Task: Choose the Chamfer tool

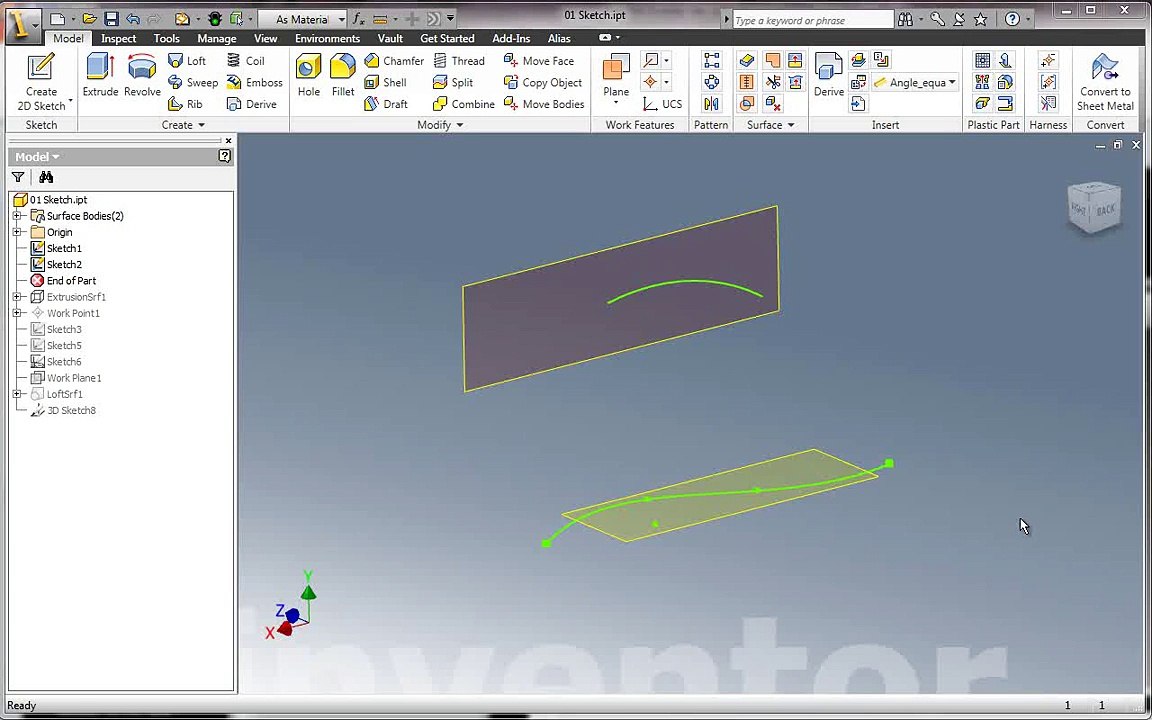Action: [394, 61]
